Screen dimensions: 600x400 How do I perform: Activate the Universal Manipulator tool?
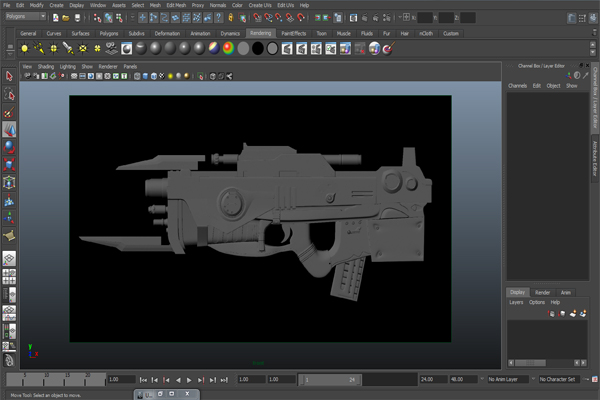click(x=9, y=183)
